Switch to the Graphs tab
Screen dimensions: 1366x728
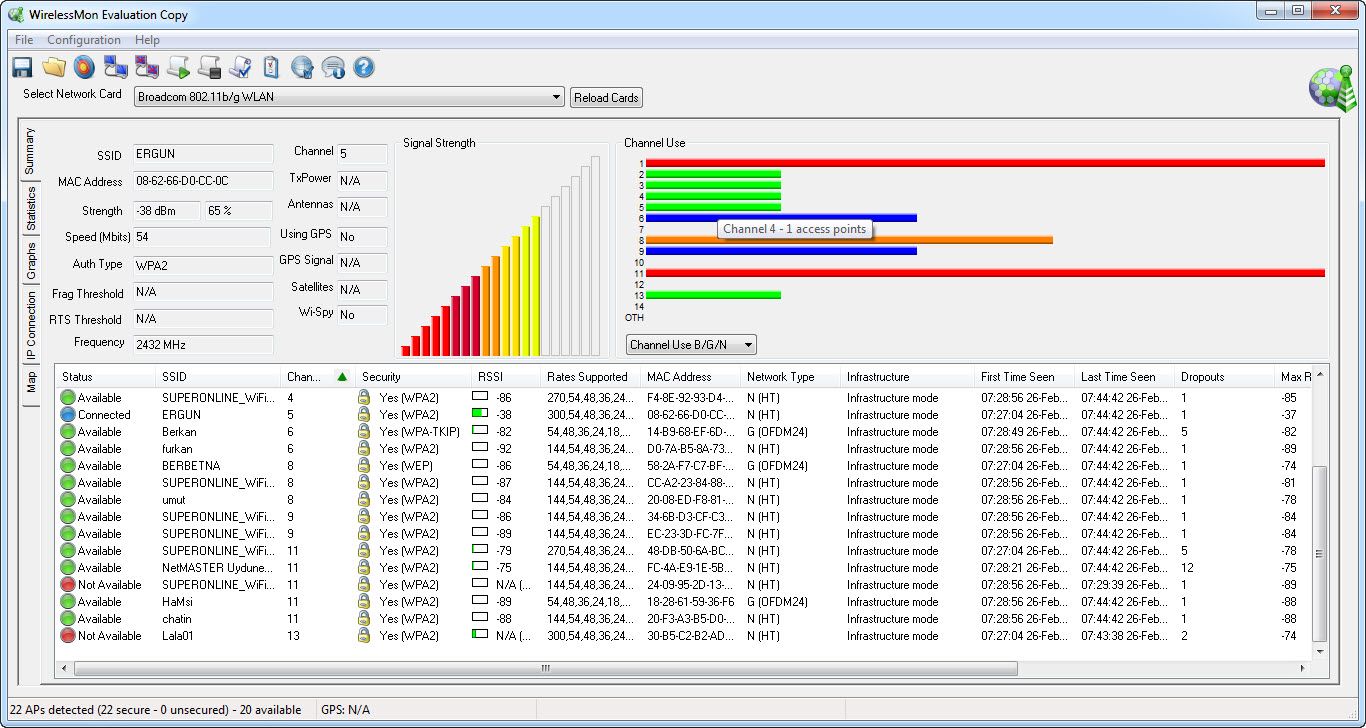pos(30,261)
